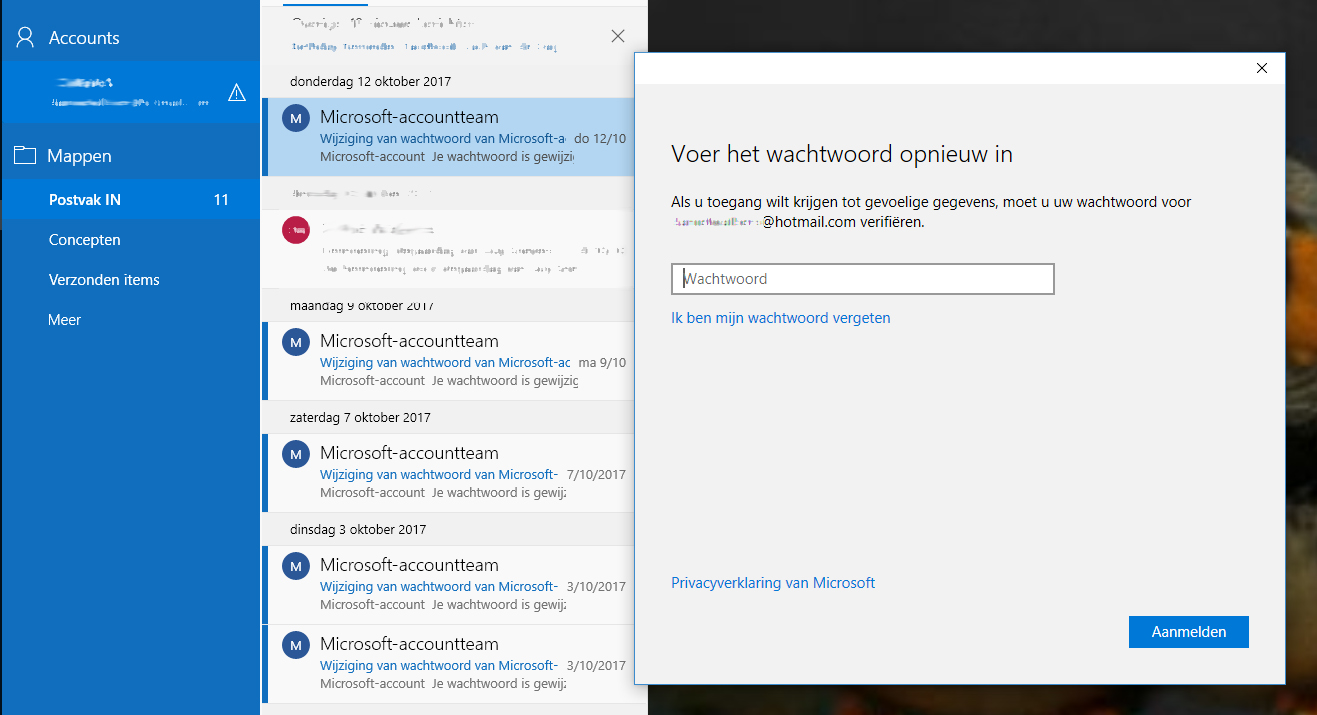Image resolution: width=1317 pixels, height=715 pixels.
Task: Open the Accounts heading
Action: (84, 38)
